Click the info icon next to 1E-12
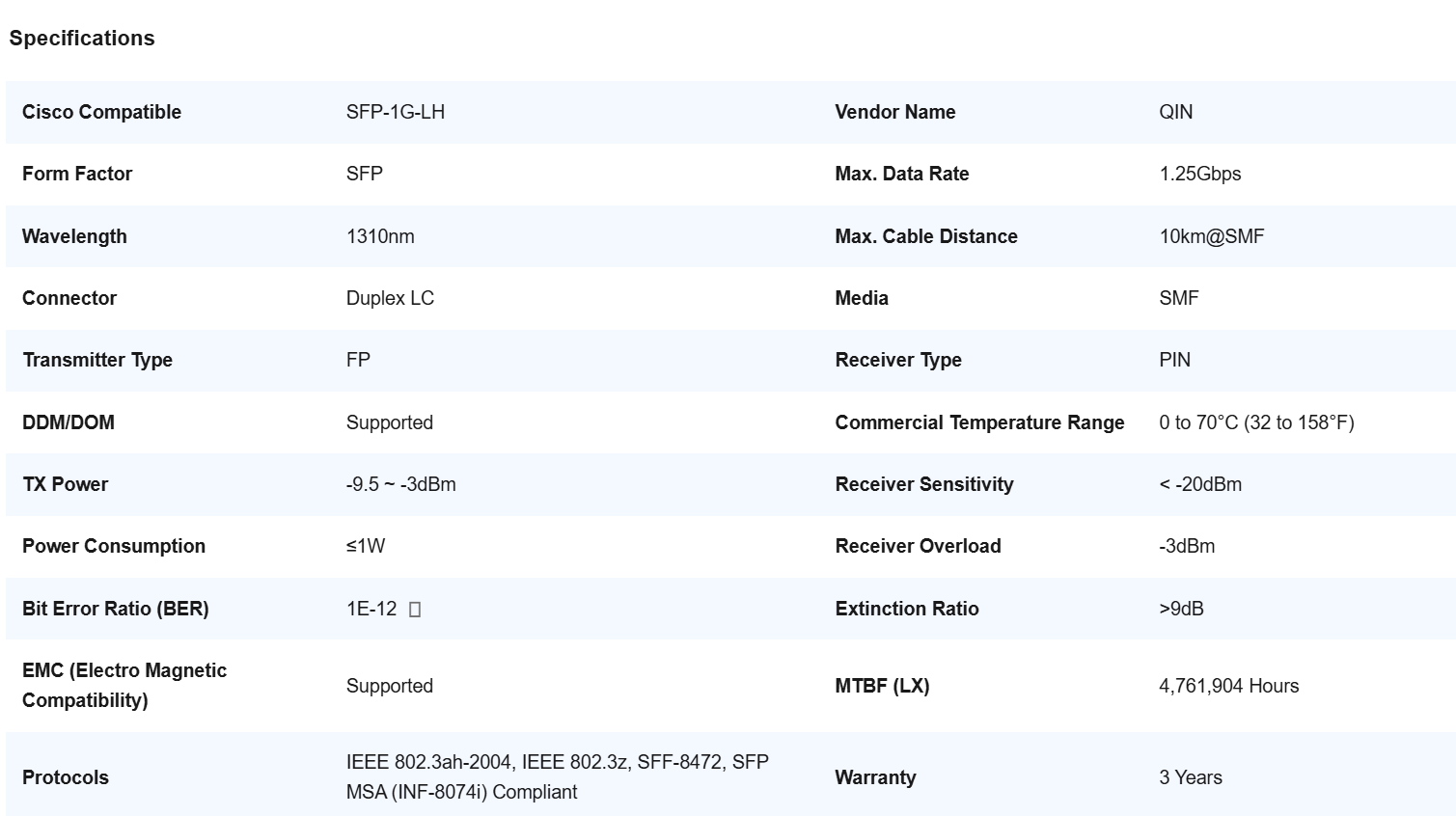 pyautogui.click(x=415, y=610)
